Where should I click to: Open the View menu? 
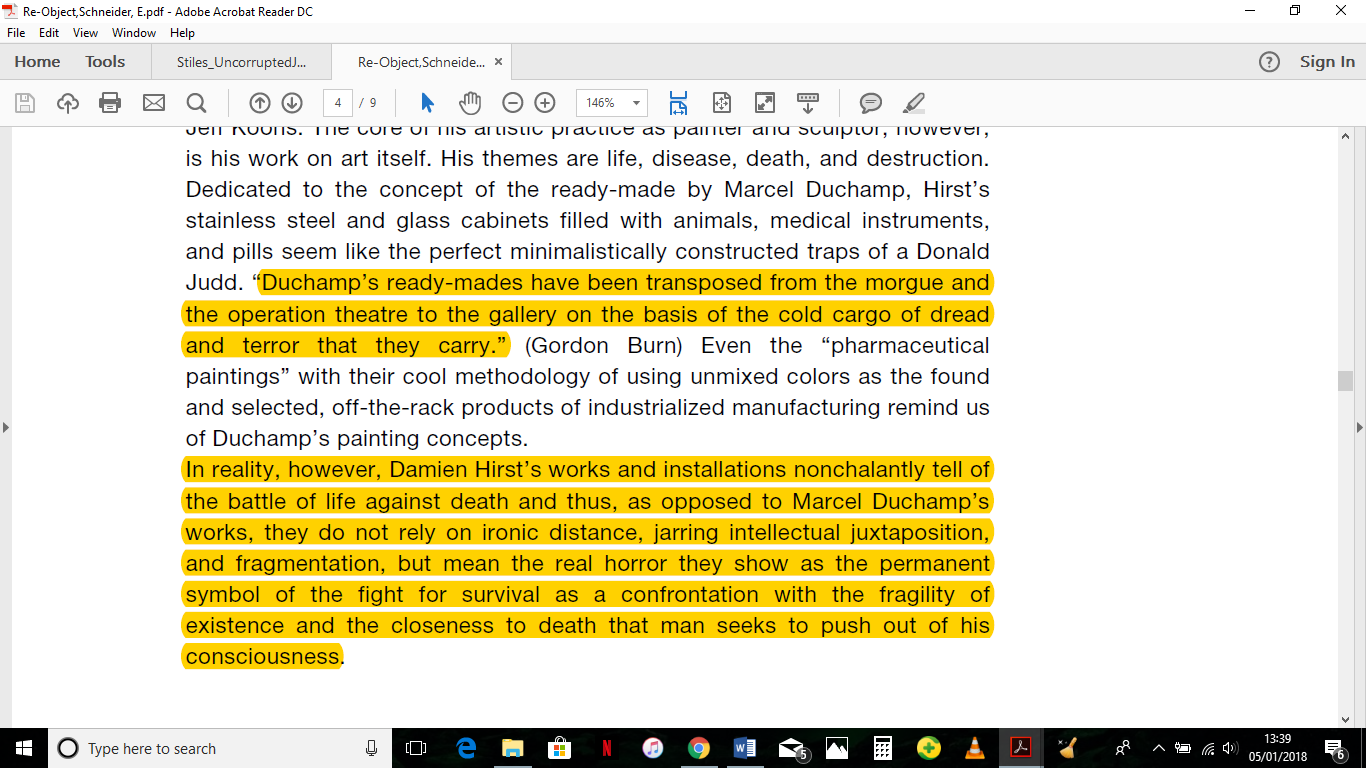86,33
